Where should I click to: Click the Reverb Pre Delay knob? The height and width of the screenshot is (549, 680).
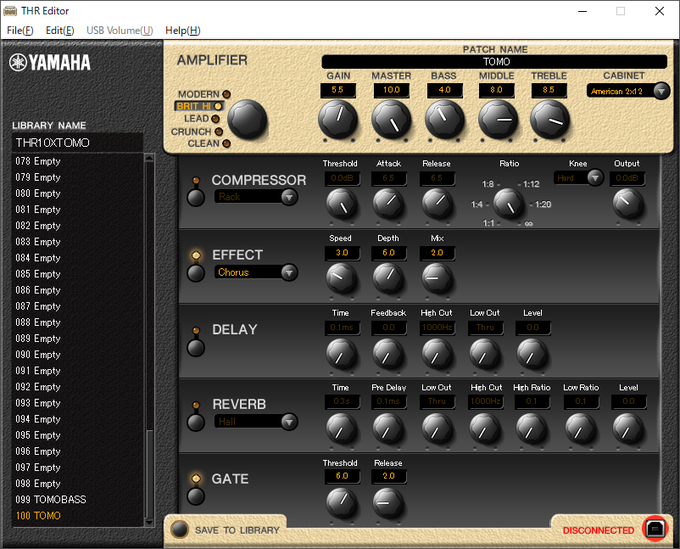coord(388,428)
